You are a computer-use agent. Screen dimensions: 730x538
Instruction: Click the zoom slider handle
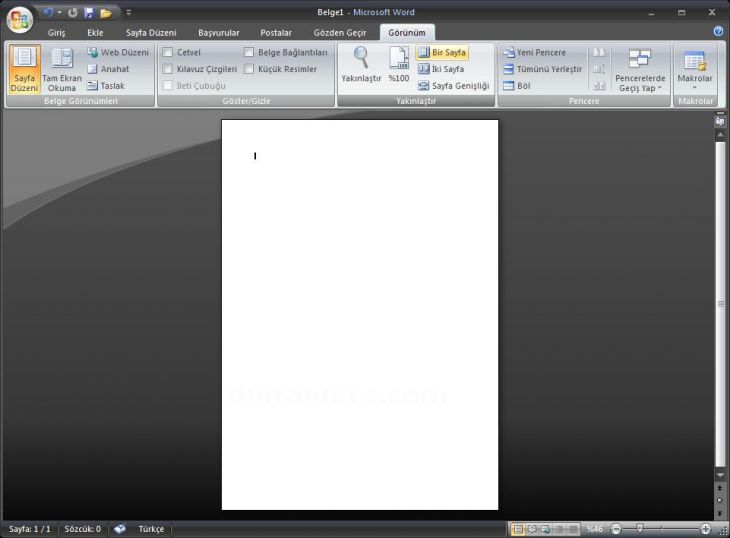coord(640,529)
